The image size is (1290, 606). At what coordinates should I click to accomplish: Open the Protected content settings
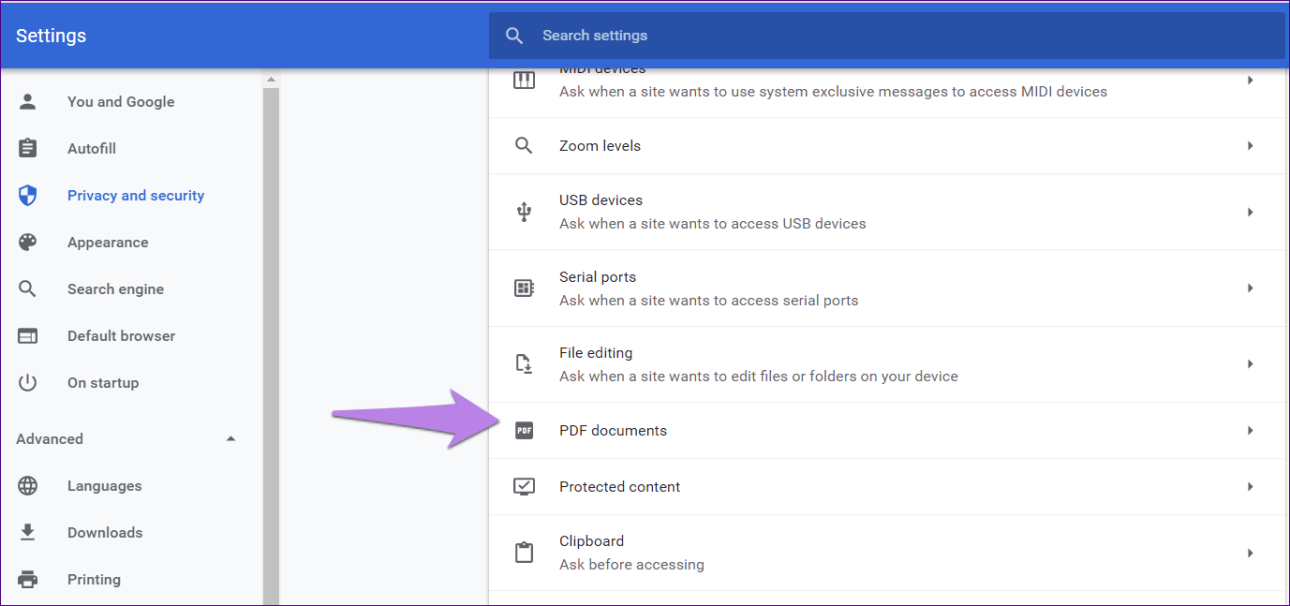click(x=620, y=487)
